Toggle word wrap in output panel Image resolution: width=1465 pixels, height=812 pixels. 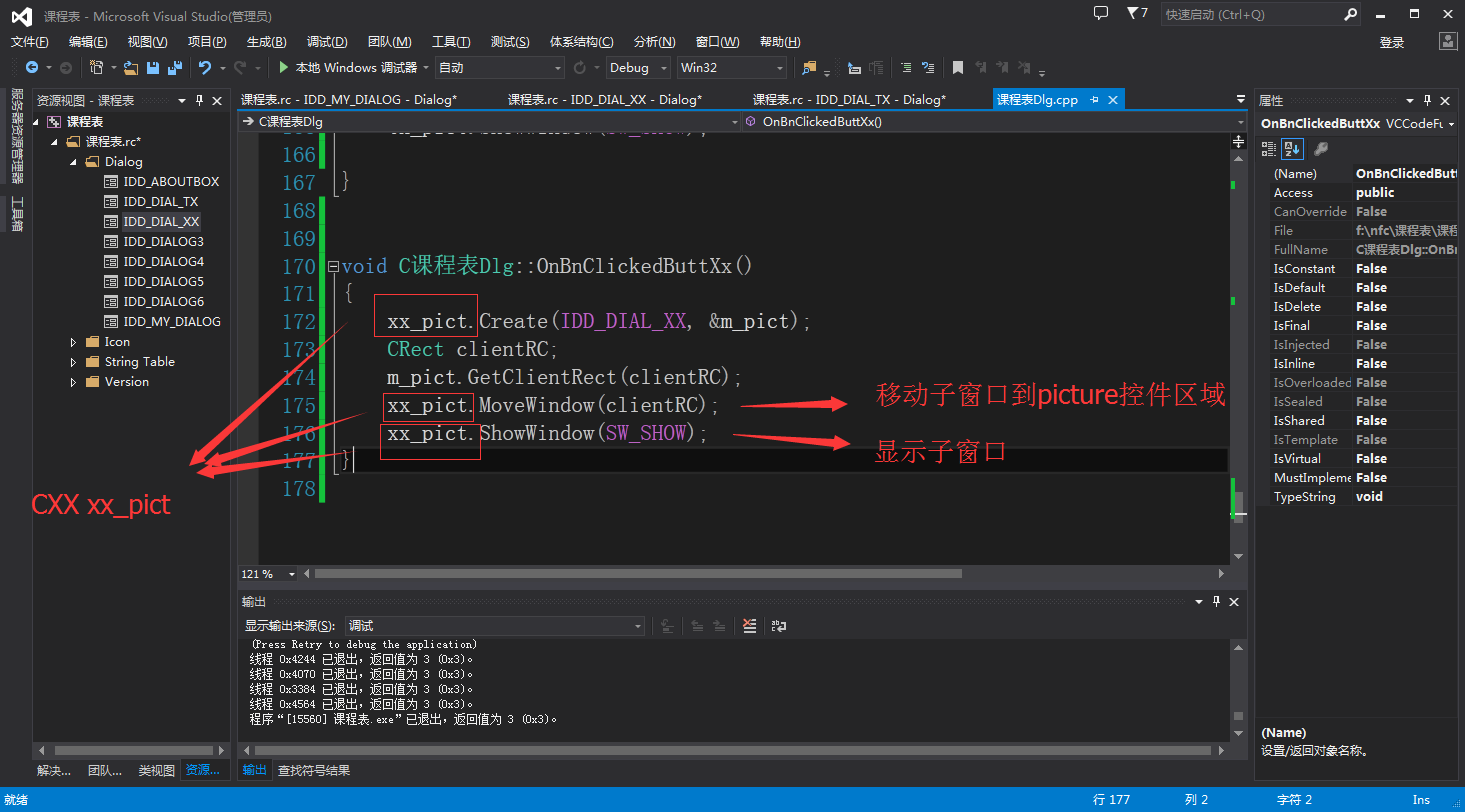pyautogui.click(x=777, y=625)
